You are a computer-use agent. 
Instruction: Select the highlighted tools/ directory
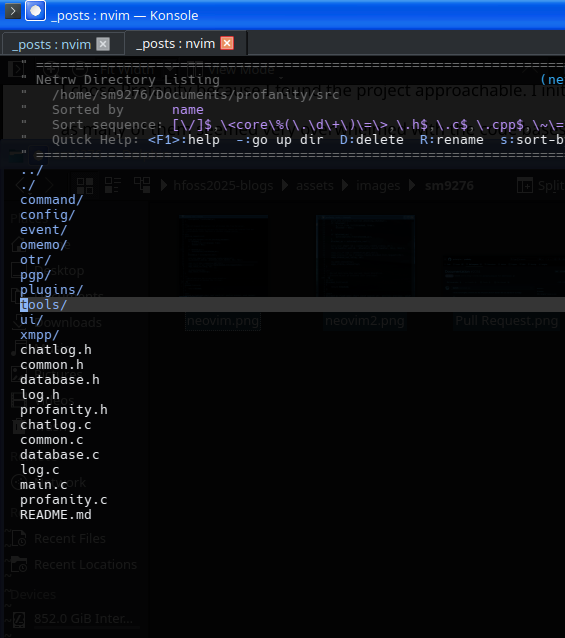(44, 305)
